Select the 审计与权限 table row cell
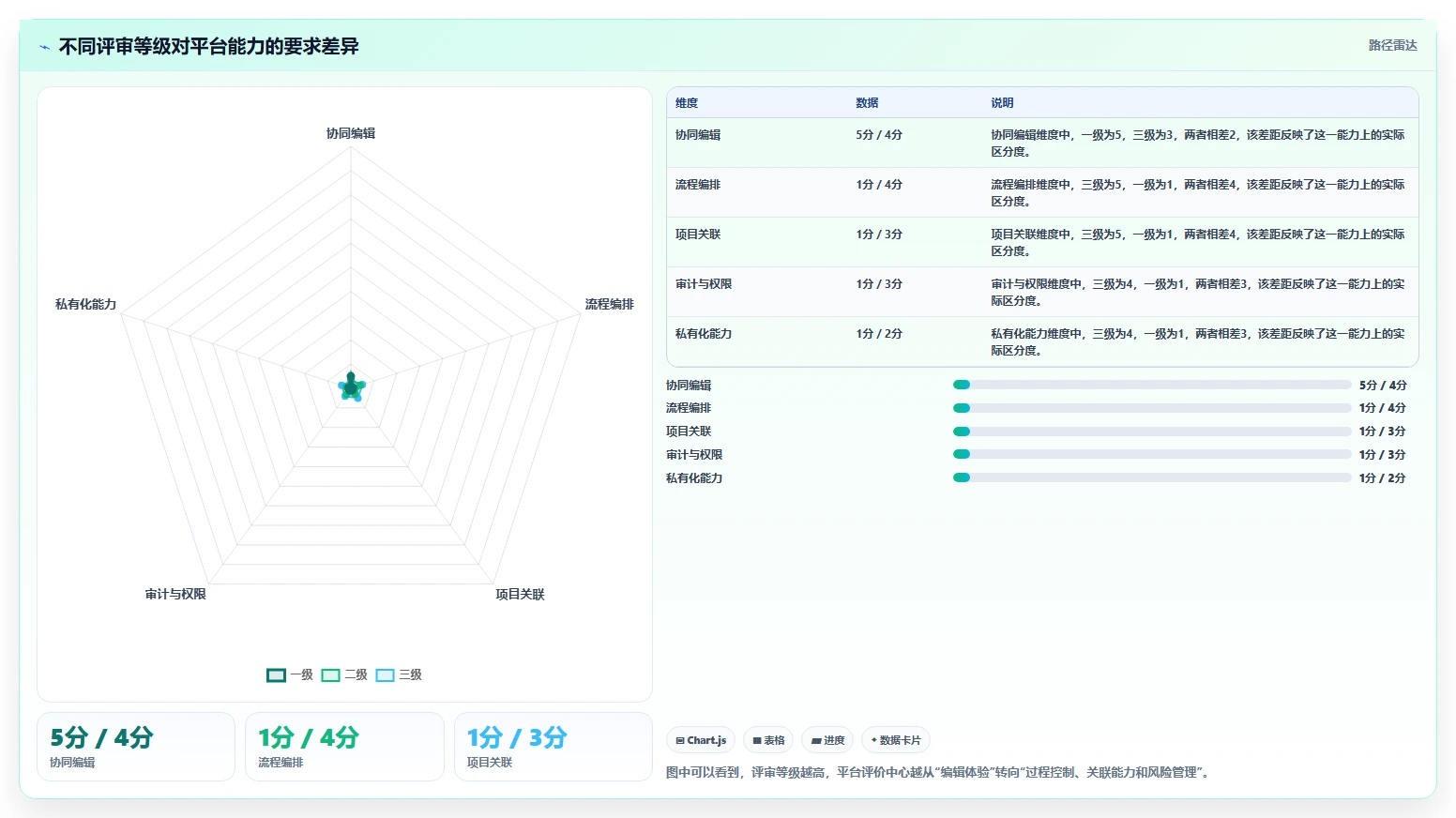 pos(704,284)
